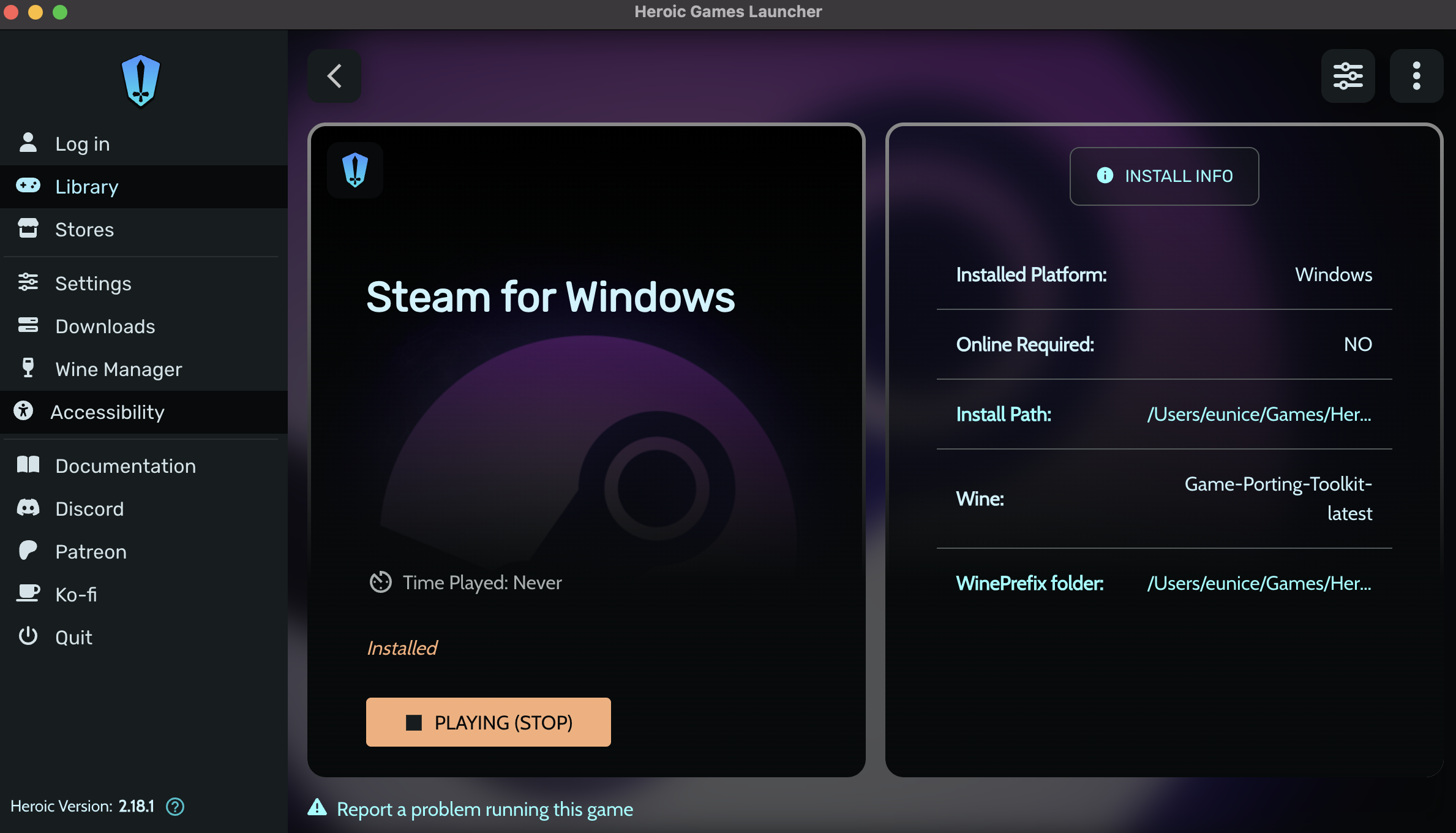Switch to the Stores section
Viewport: 1456px width, 833px height.
pyautogui.click(x=84, y=229)
